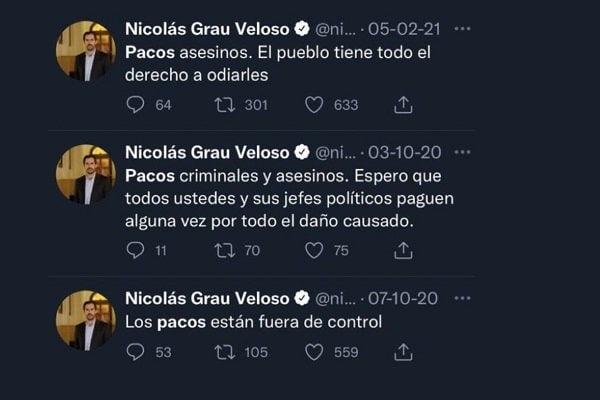Open the tweet text 'Los pacos están fuera de control'
The height and width of the screenshot is (400, 600).
pos(253,322)
